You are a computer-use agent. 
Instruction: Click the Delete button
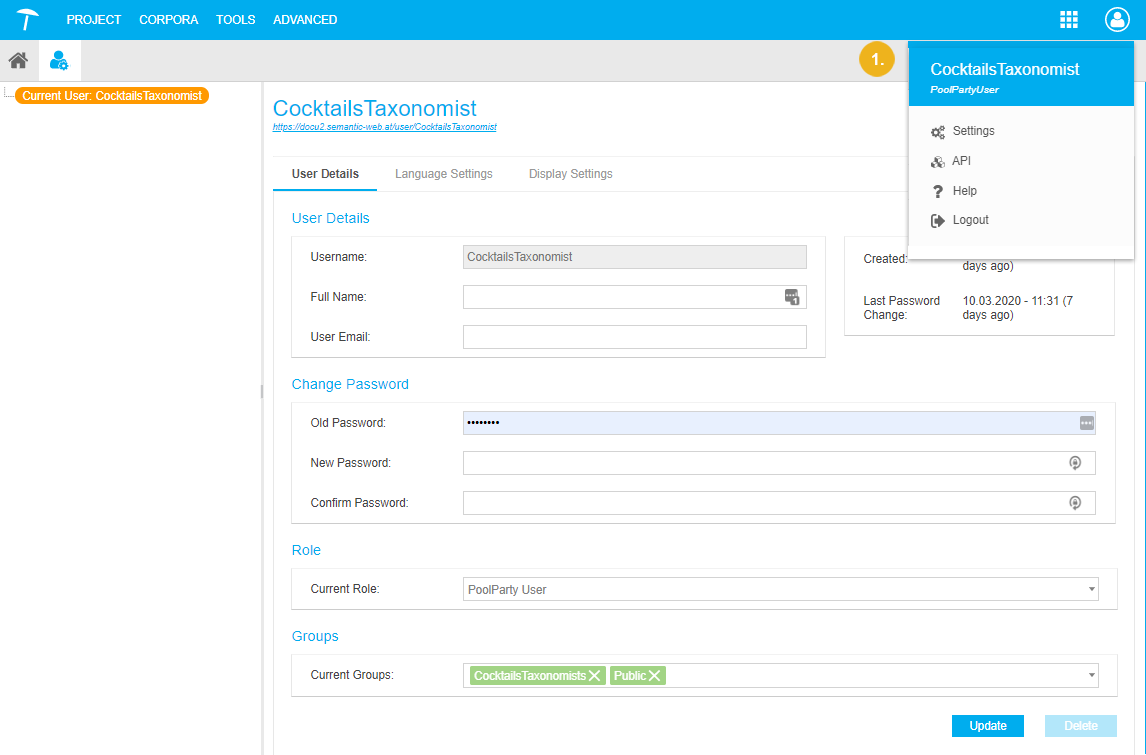[1080, 726]
